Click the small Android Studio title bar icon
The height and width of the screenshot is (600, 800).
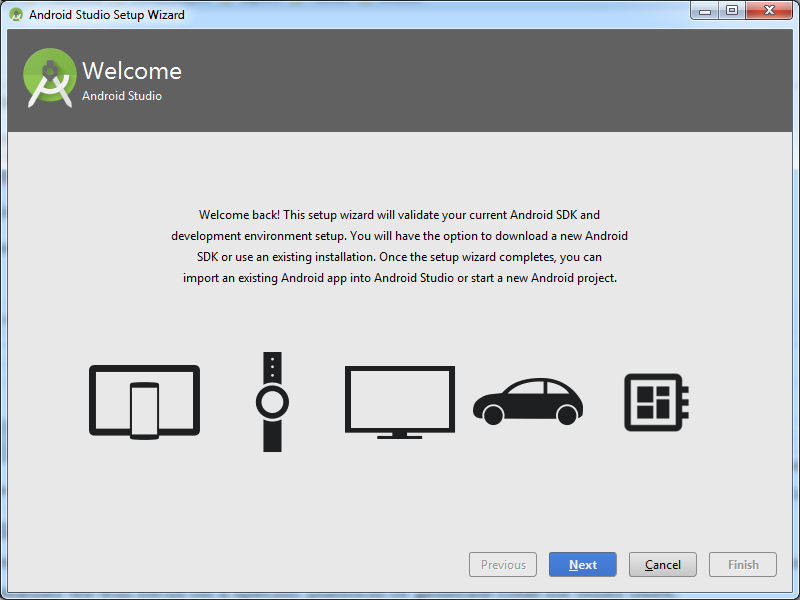16,14
